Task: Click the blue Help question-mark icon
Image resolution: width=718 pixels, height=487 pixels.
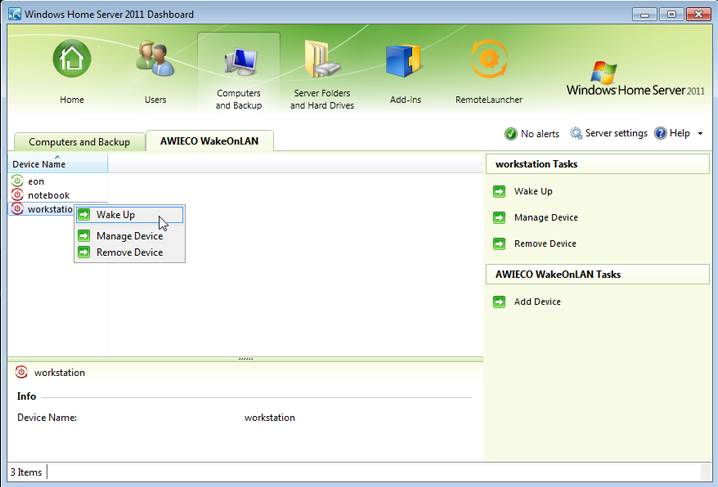Action: point(660,133)
